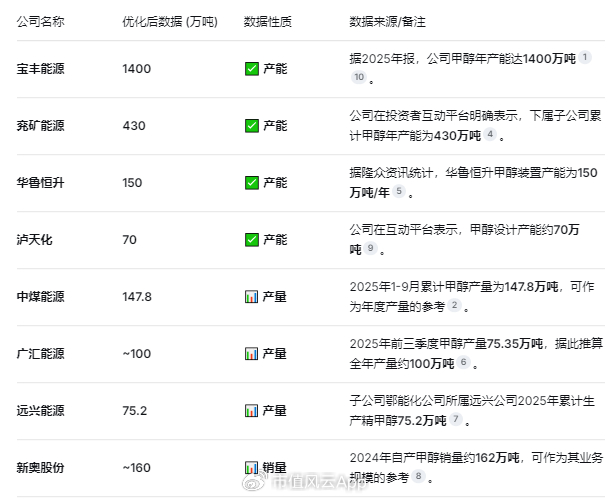
Task: Open citation badge 5 in 华鲁恒升 note
Action: (399, 191)
